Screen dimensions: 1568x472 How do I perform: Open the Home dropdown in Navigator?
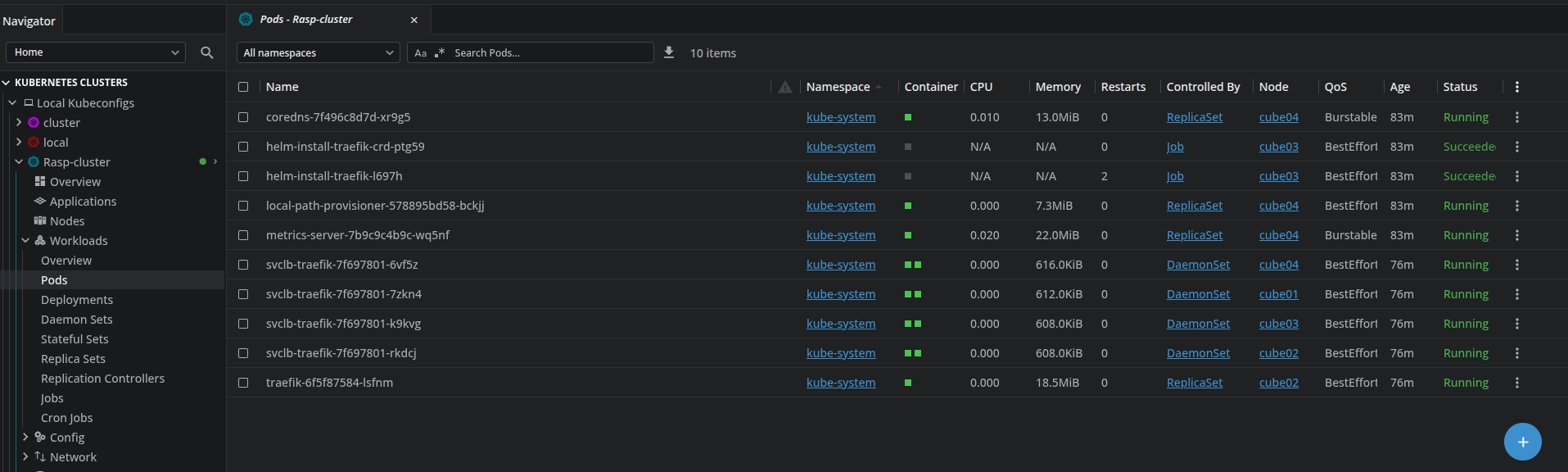(96, 52)
